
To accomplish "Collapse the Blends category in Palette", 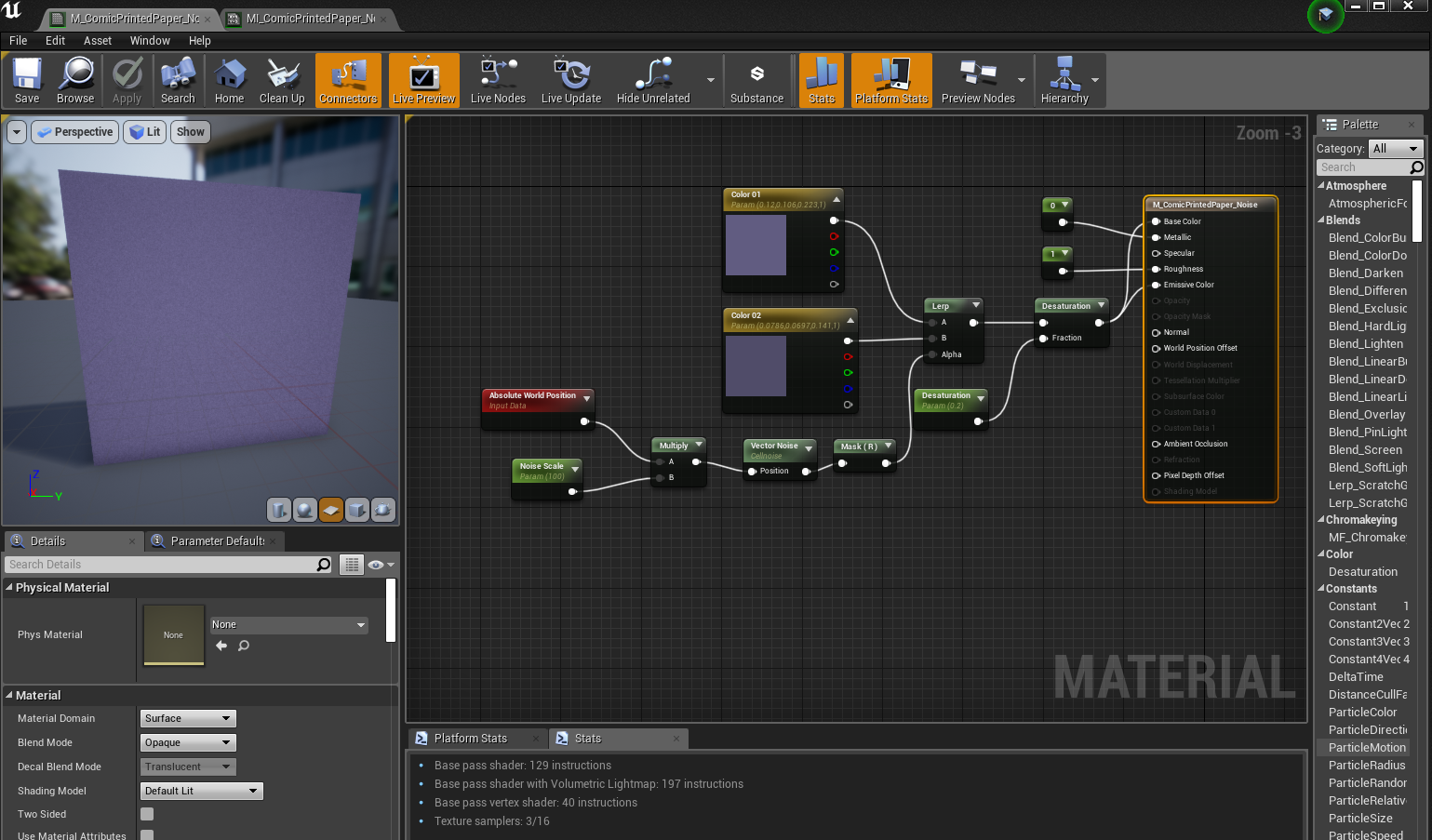I will 1321,220.
